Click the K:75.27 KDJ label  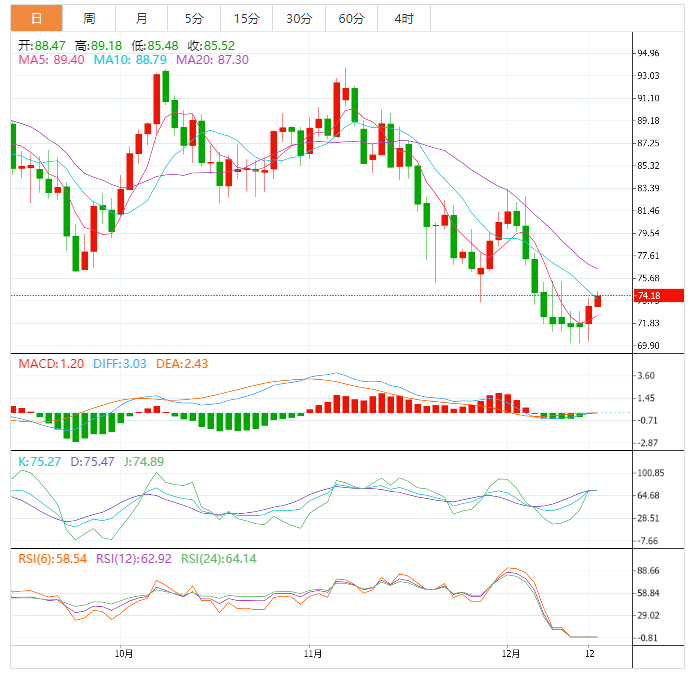point(41,461)
